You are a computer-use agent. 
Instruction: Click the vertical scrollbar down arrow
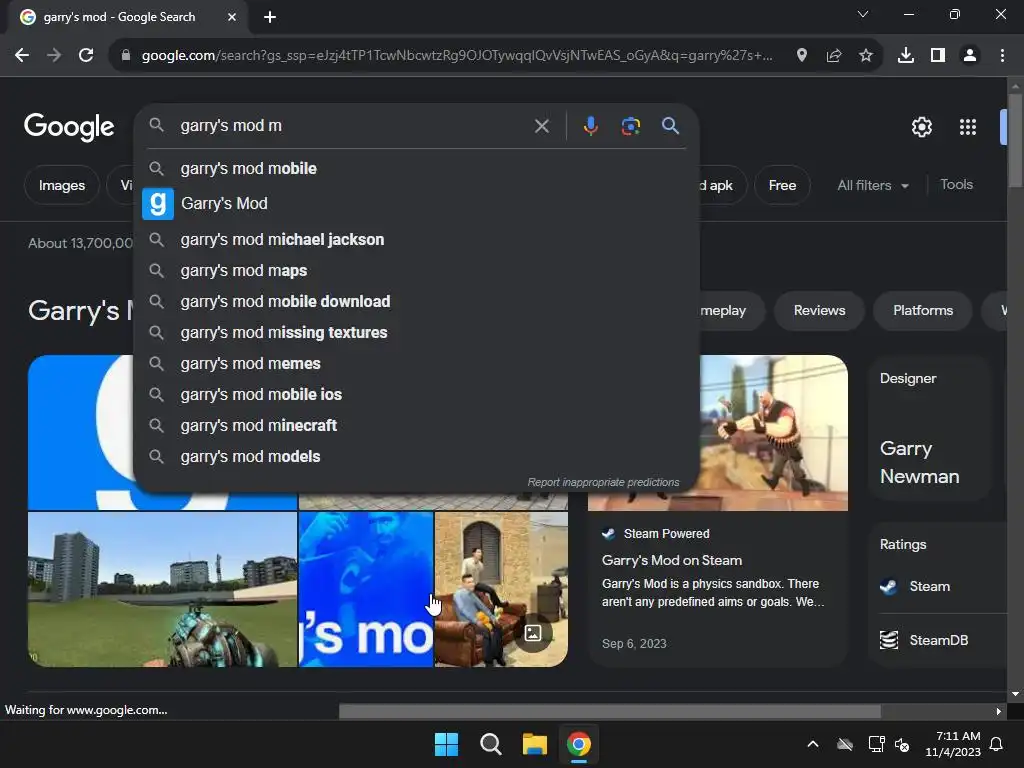tap(1015, 694)
